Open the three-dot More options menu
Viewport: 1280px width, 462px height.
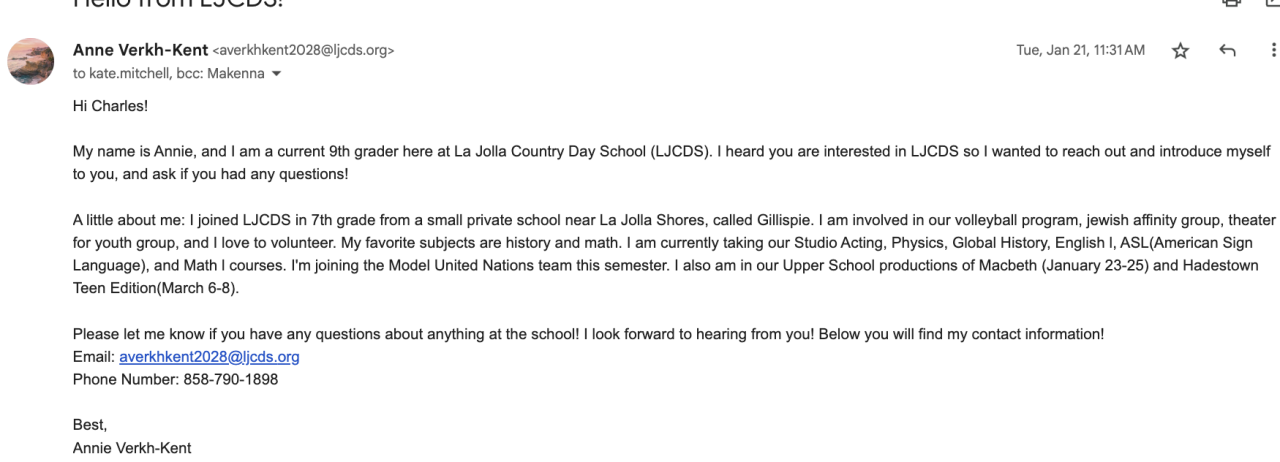(1273, 51)
